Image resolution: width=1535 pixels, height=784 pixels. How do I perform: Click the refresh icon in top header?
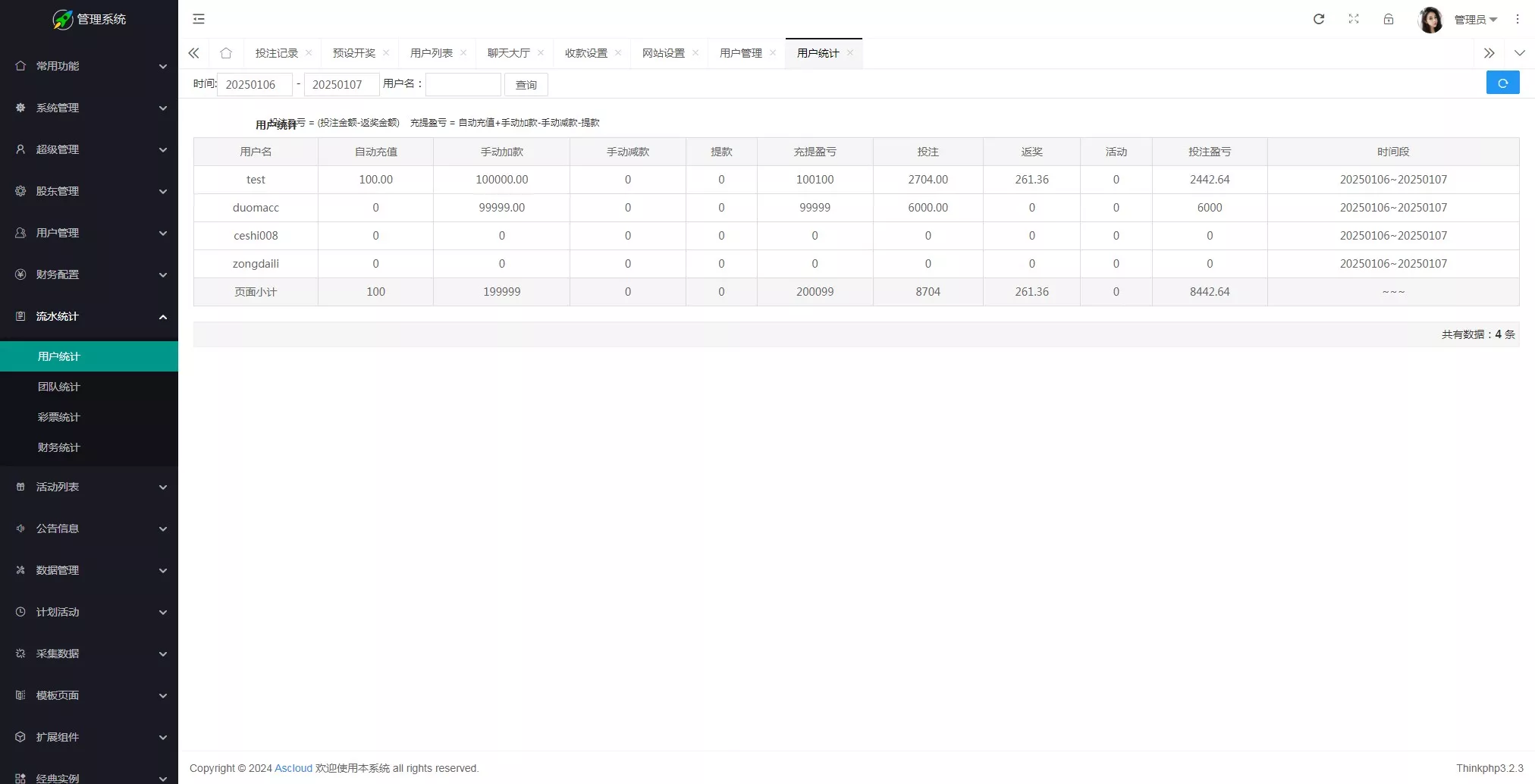pyautogui.click(x=1319, y=19)
